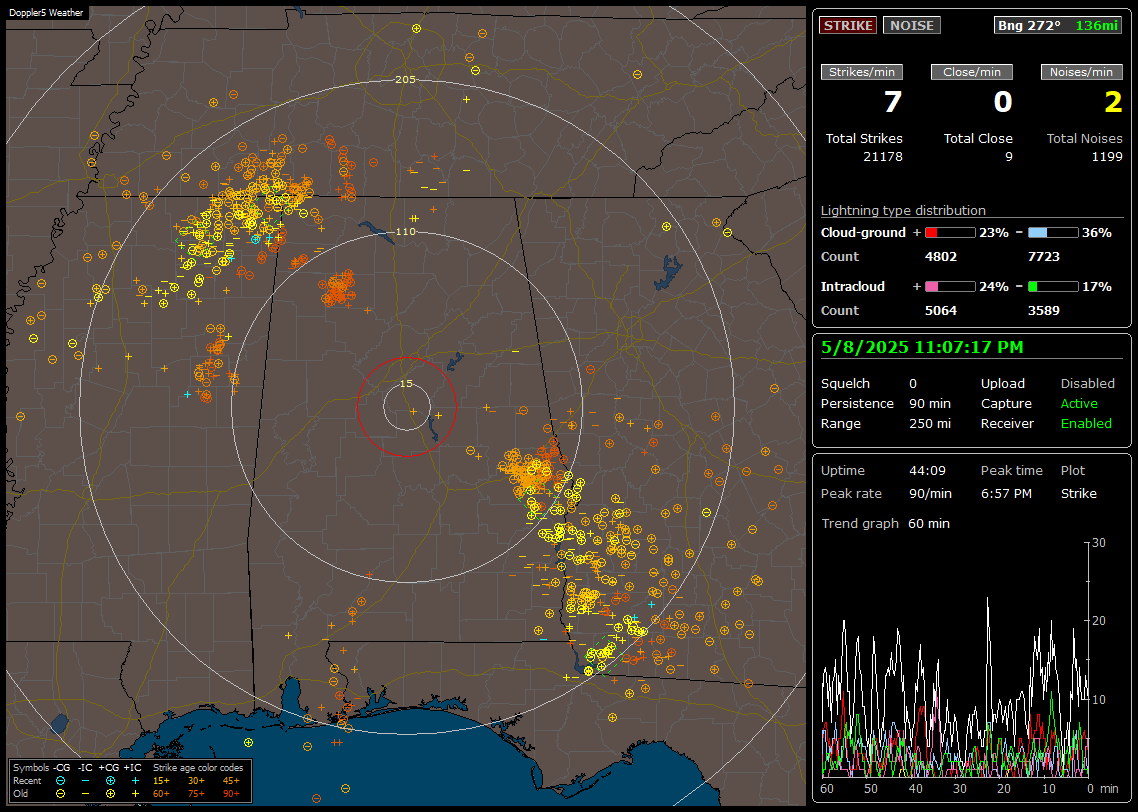Click the Total Noises count 1199

click(x=1107, y=157)
